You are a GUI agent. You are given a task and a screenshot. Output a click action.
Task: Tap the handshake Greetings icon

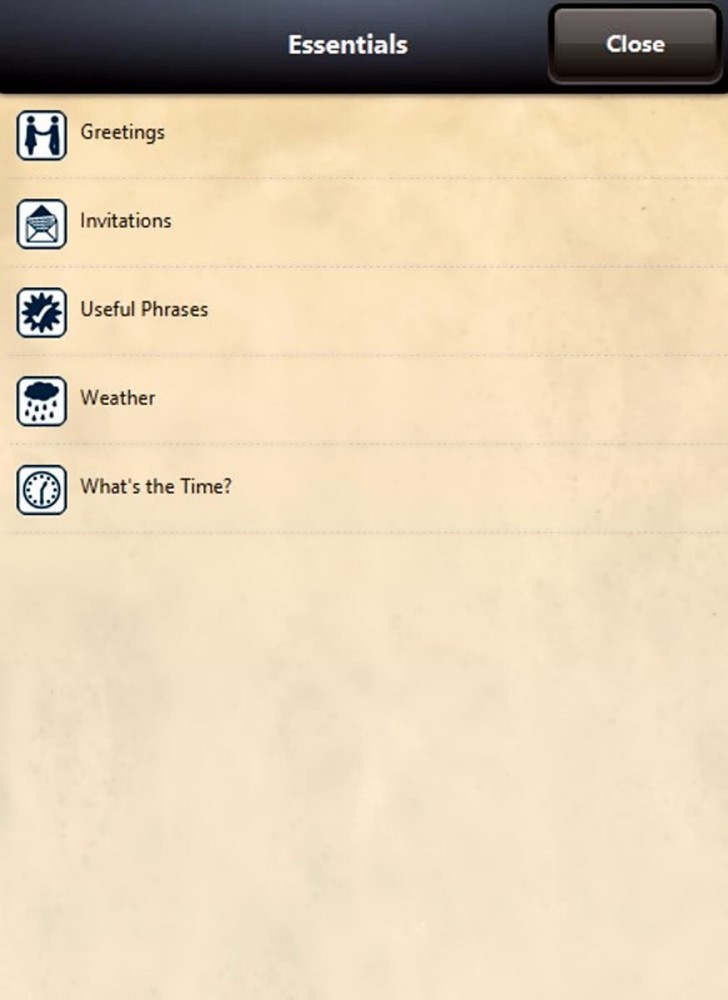41,135
